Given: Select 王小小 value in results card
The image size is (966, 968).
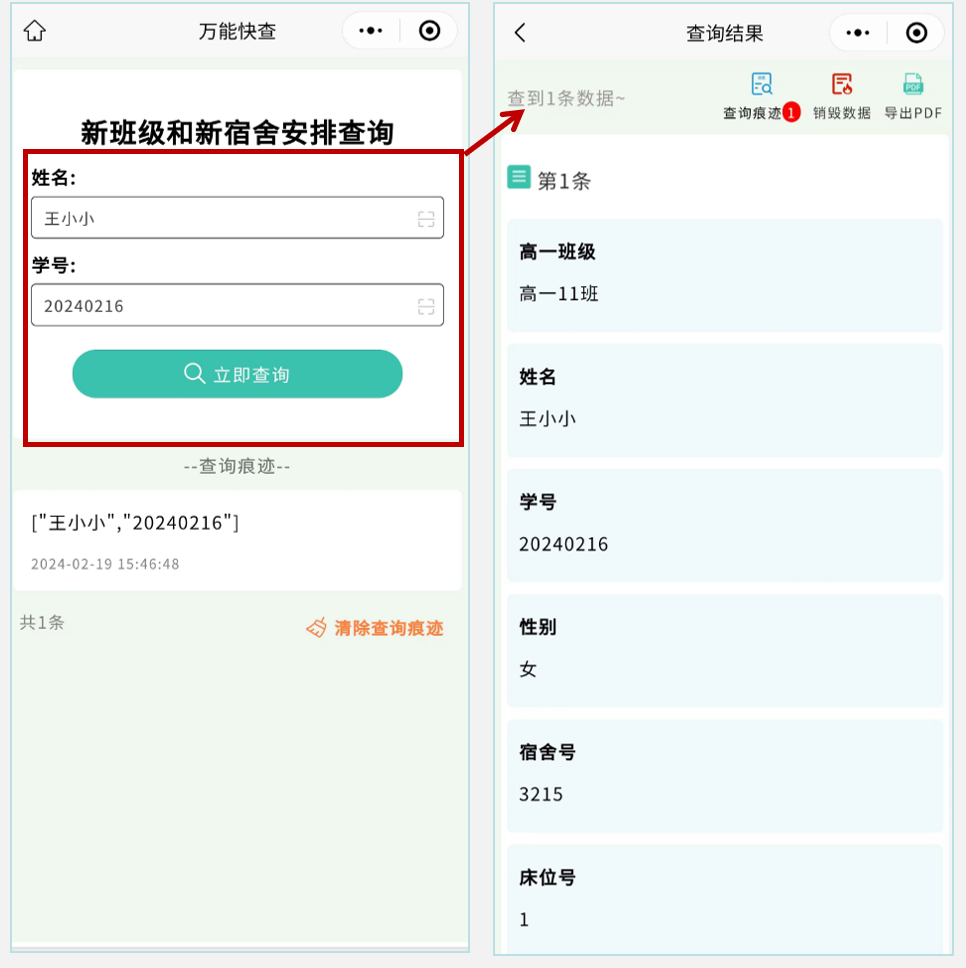Looking at the screenshot, I should click(547, 419).
